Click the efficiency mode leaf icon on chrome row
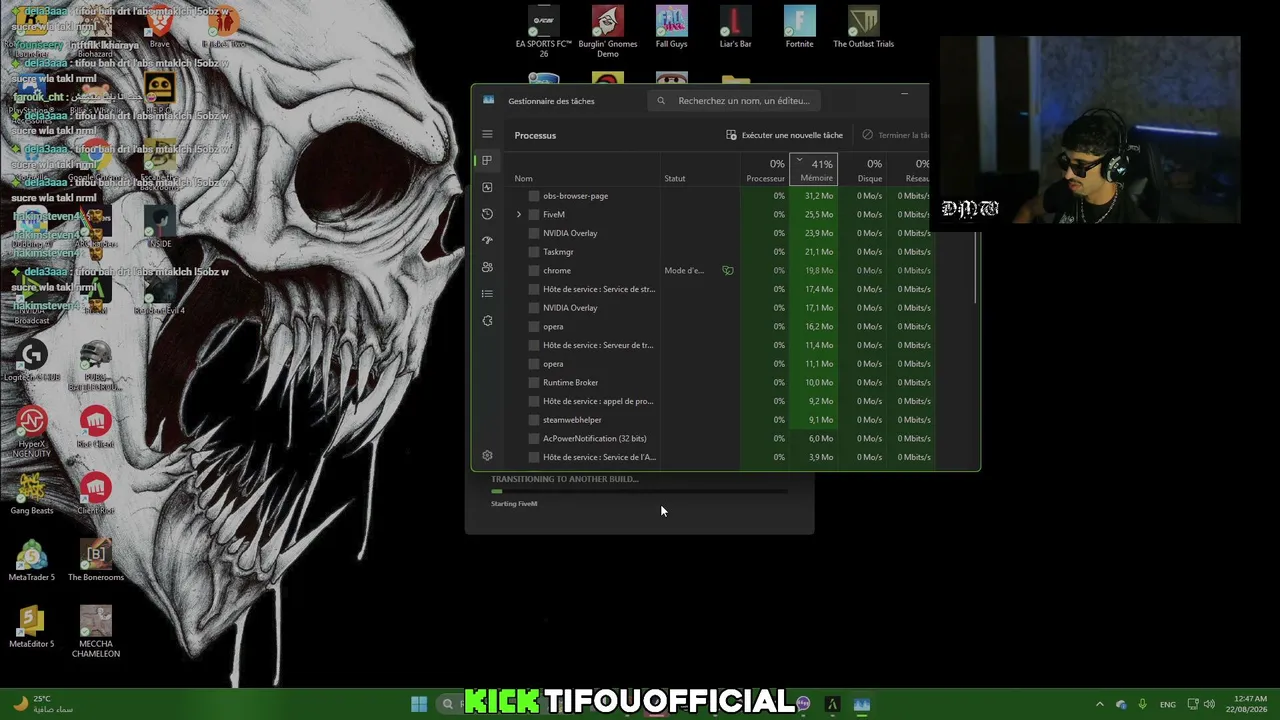Image resolution: width=1280 pixels, height=720 pixels. [728, 270]
